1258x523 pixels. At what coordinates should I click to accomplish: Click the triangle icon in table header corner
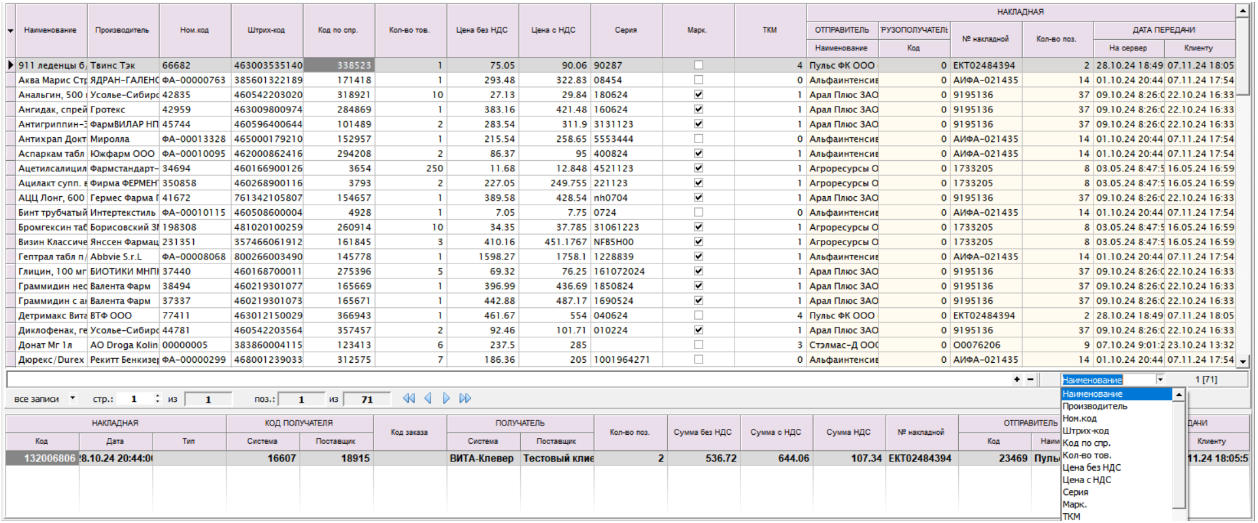10,31
